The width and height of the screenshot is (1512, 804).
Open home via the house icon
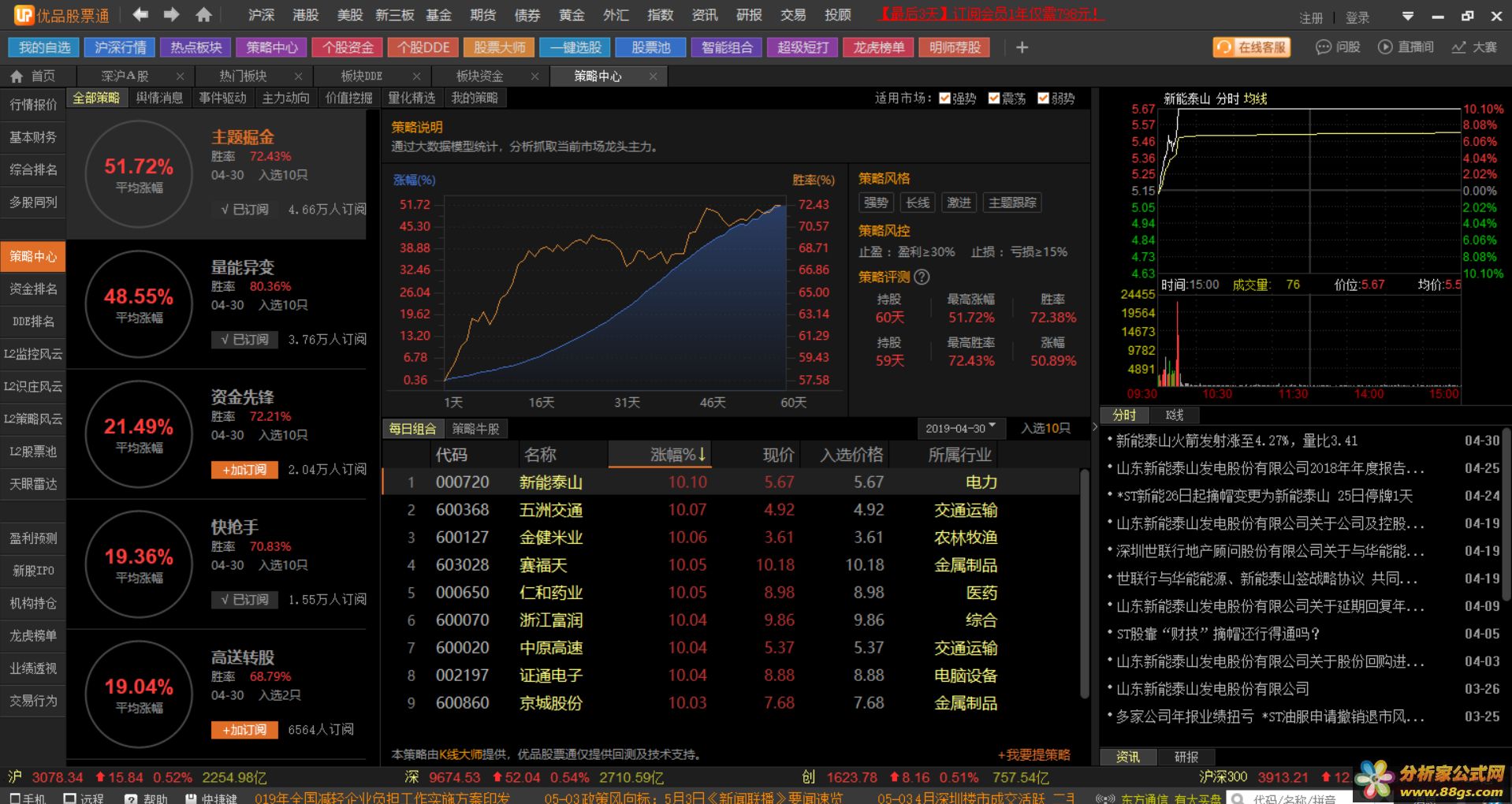click(x=203, y=14)
